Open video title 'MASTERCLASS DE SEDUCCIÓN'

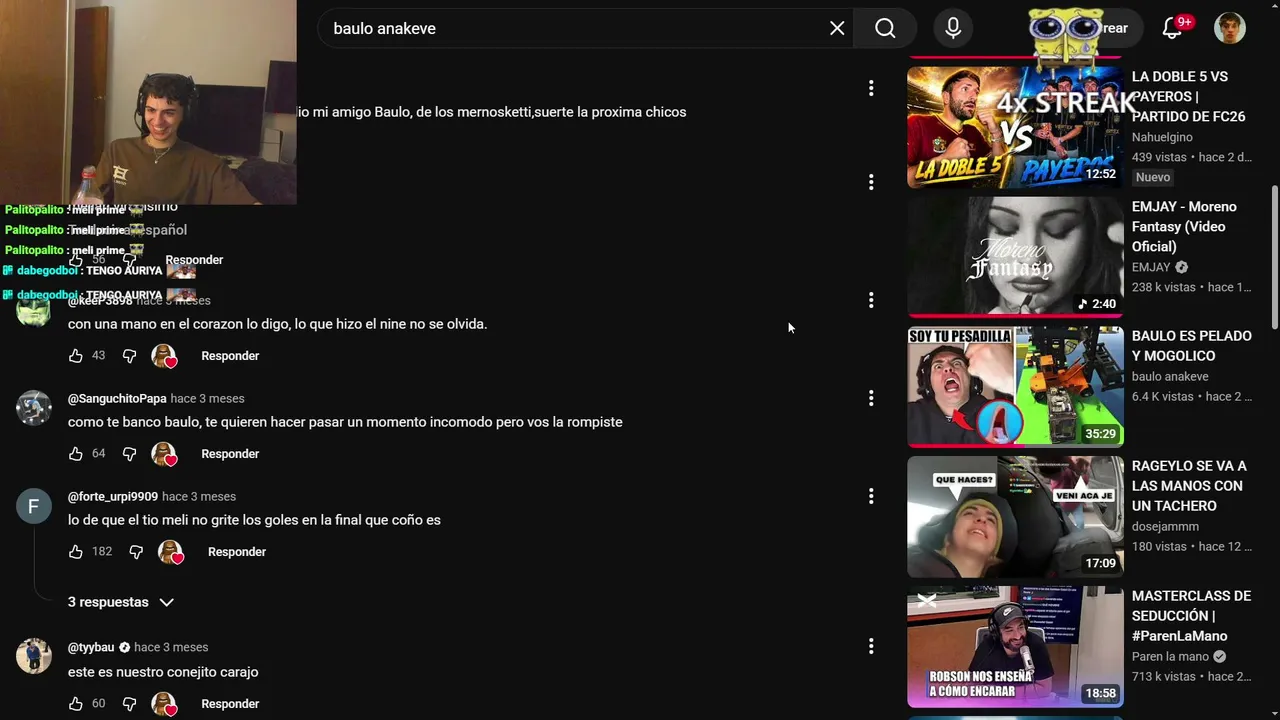tap(1191, 616)
